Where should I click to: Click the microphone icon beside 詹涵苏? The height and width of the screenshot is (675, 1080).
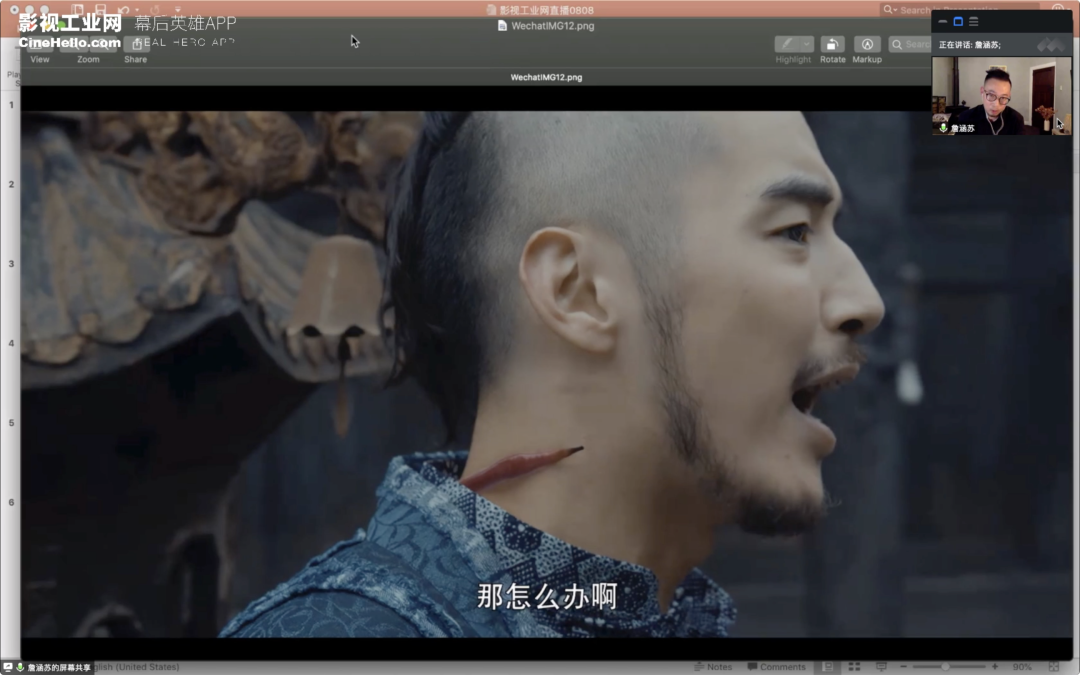click(x=943, y=128)
